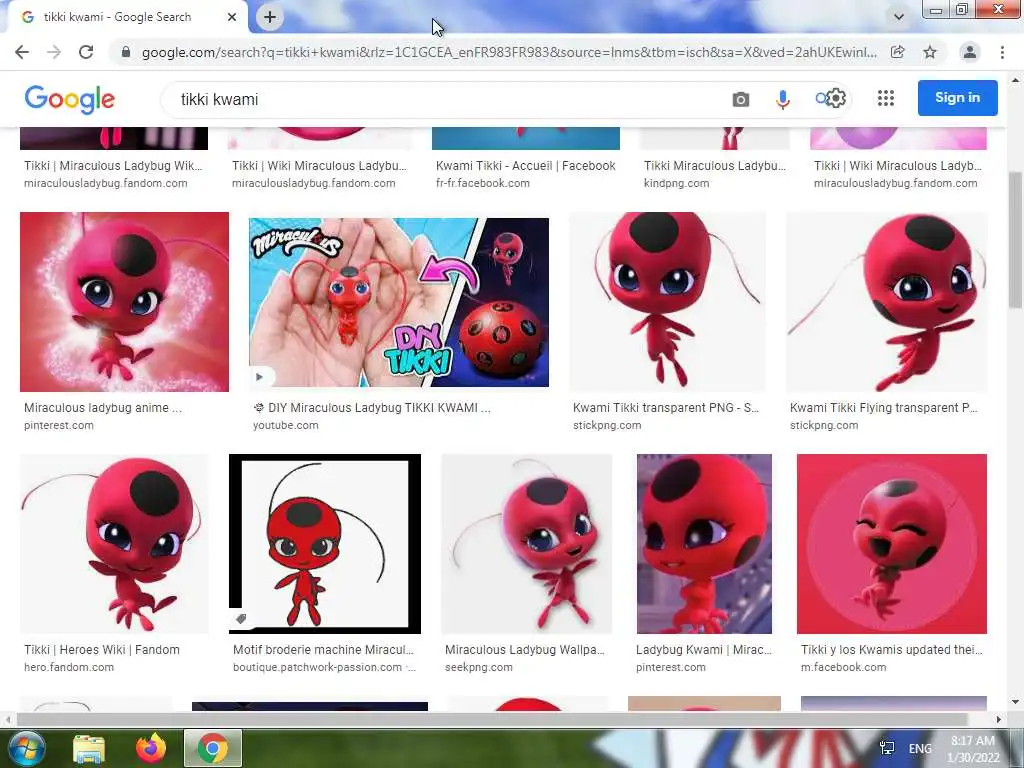Click the tikki kwami search input field
The width and height of the screenshot is (1024, 768).
click(x=444, y=100)
